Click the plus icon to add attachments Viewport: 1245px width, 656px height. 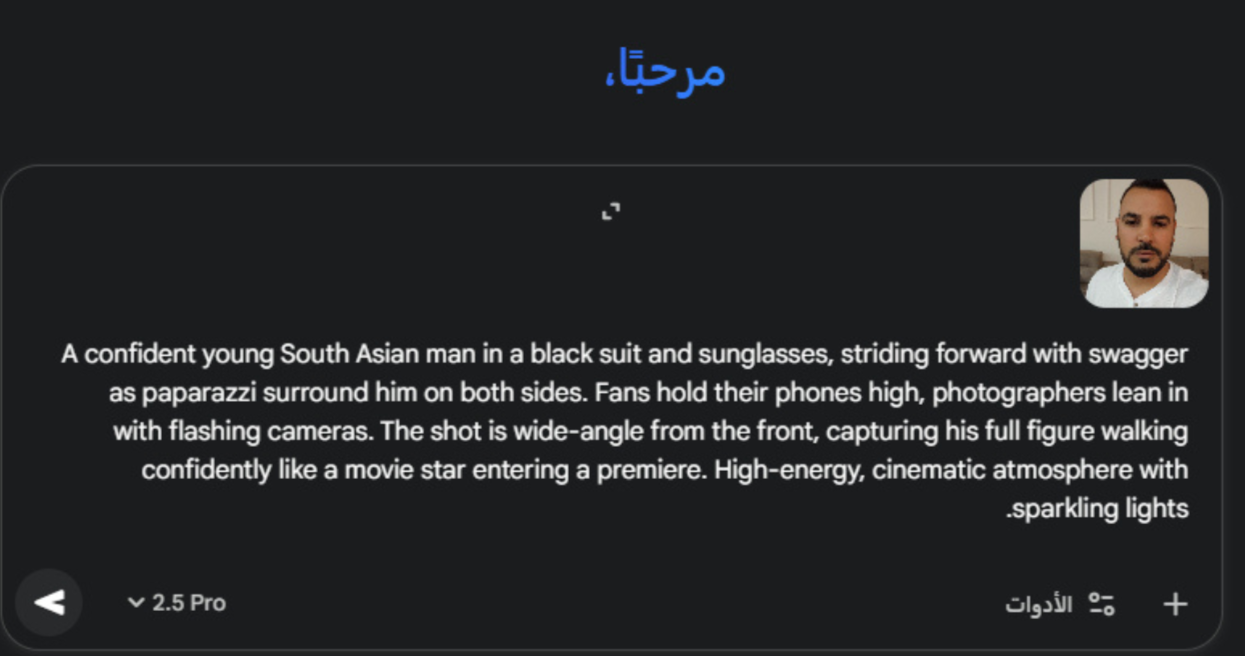point(1175,604)
